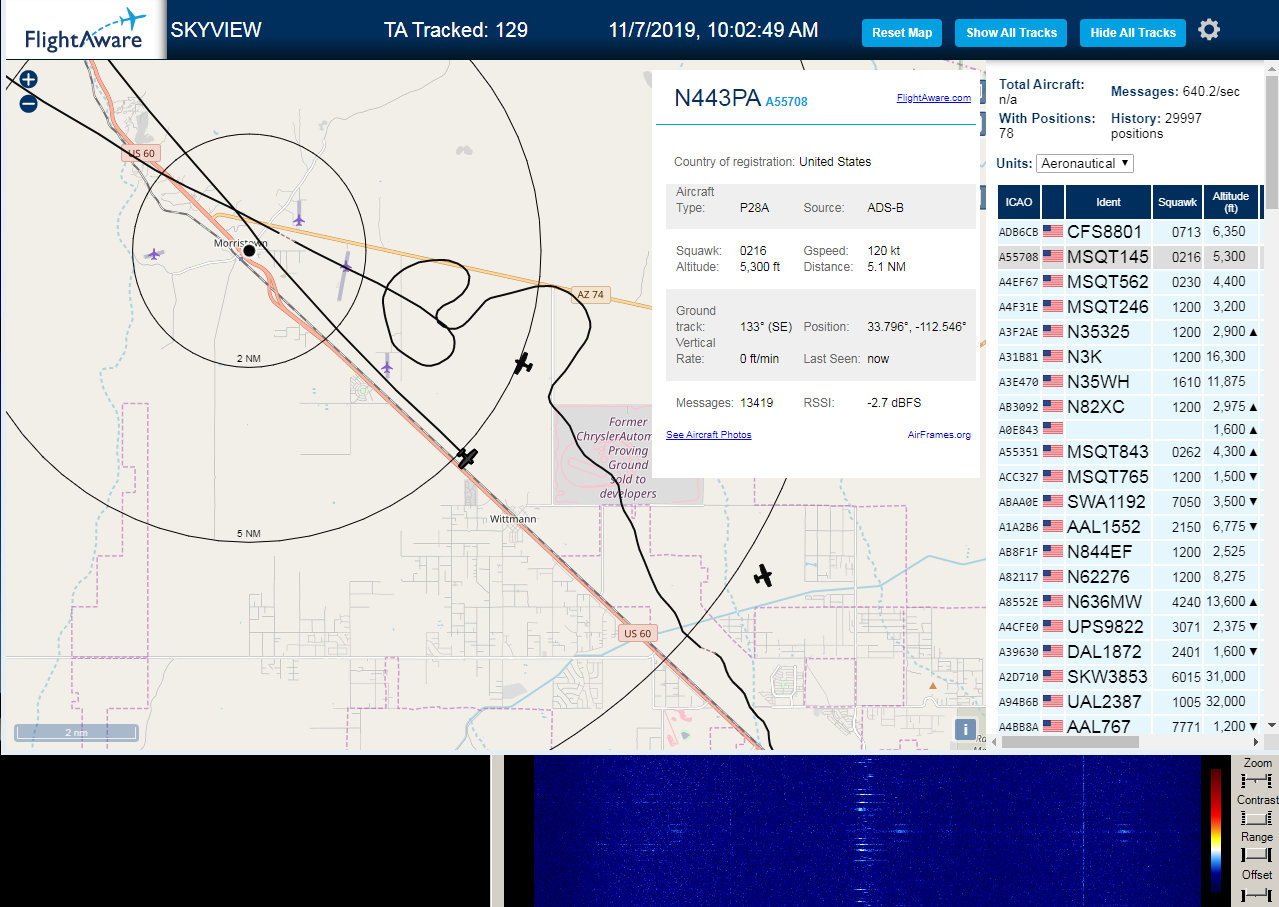Image resolution: width=1279 pixels, height=907 pixels.
Task: Click the waterfall color scale bar
Action: coord(1216,830)
